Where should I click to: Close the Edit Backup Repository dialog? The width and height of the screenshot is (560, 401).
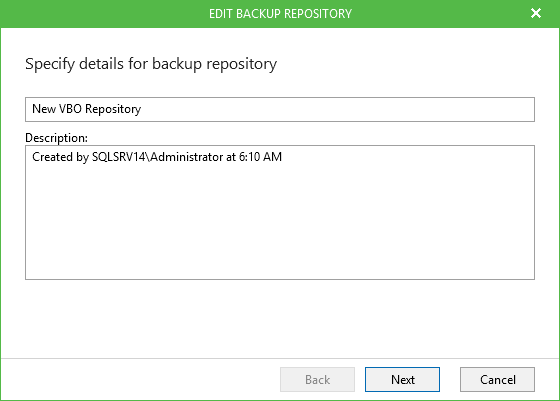tap(536, 13)
